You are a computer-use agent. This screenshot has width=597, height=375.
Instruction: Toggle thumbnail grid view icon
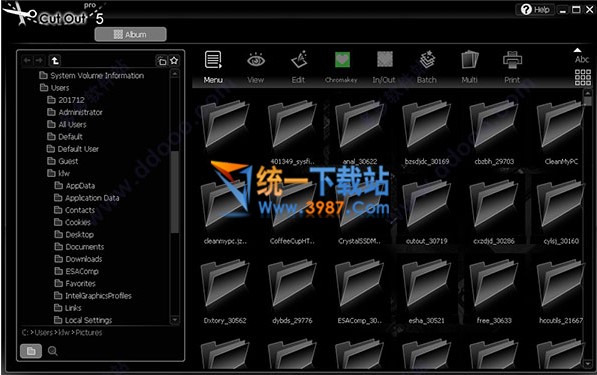(583, 77)
